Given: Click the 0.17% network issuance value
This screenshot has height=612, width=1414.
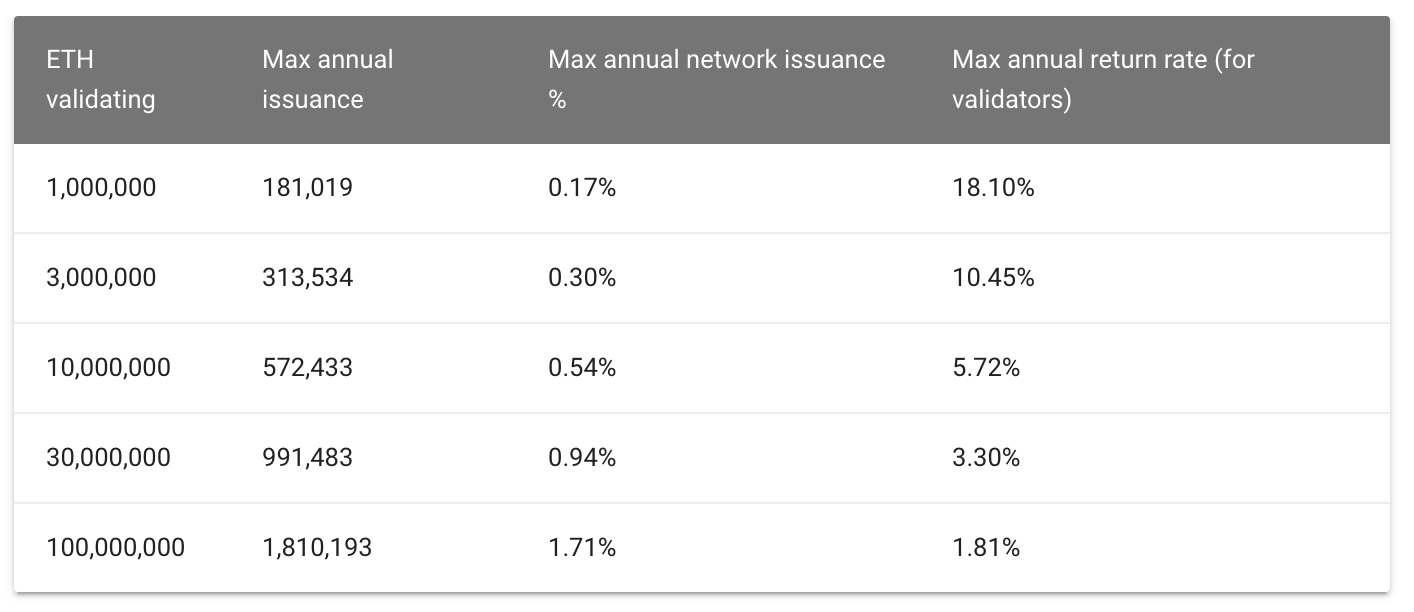Looking at the screenshot, I should tap(581, 188).
